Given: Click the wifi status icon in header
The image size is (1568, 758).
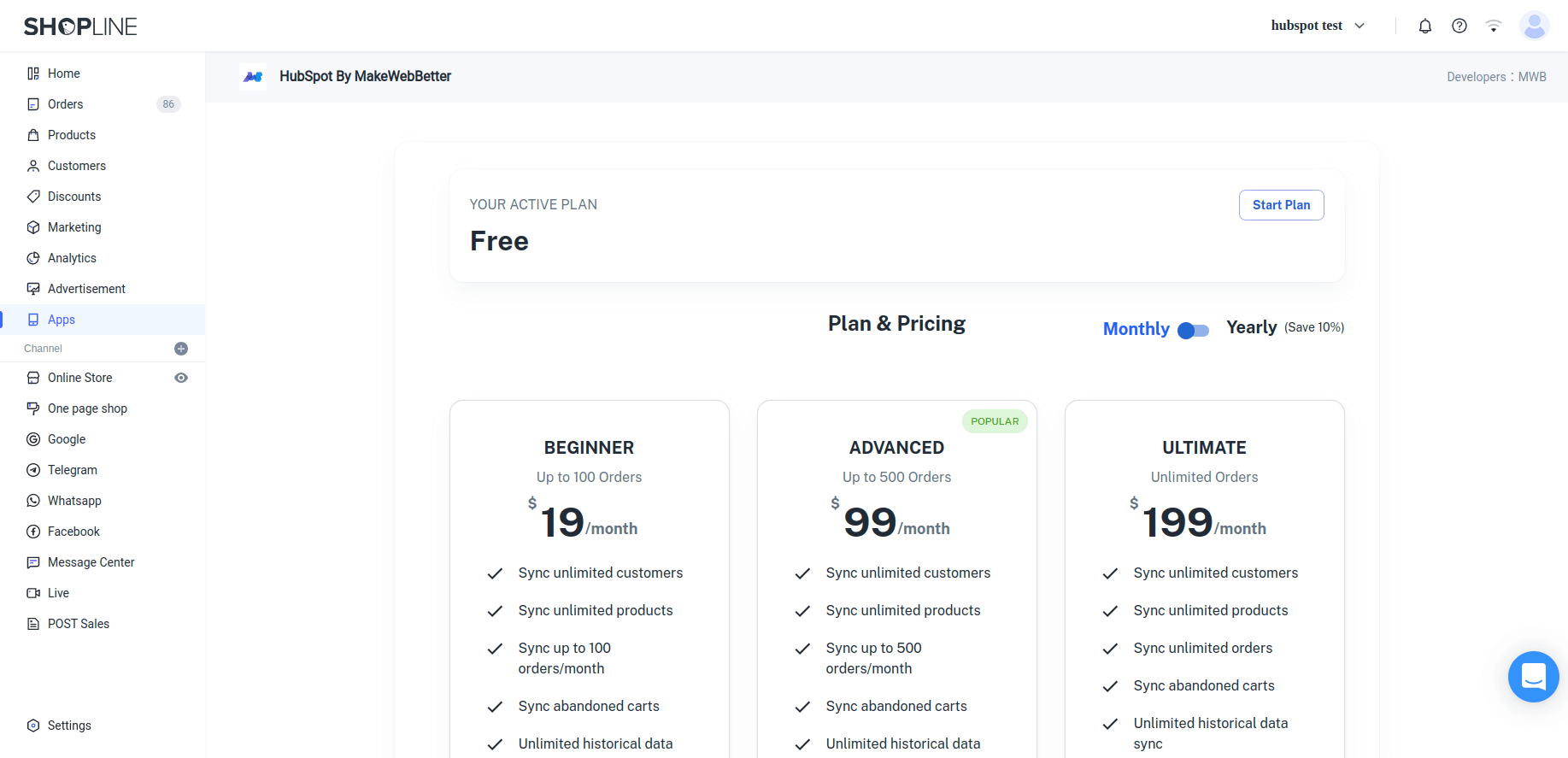Looking at the screenshot, I should click(1494, 26).
